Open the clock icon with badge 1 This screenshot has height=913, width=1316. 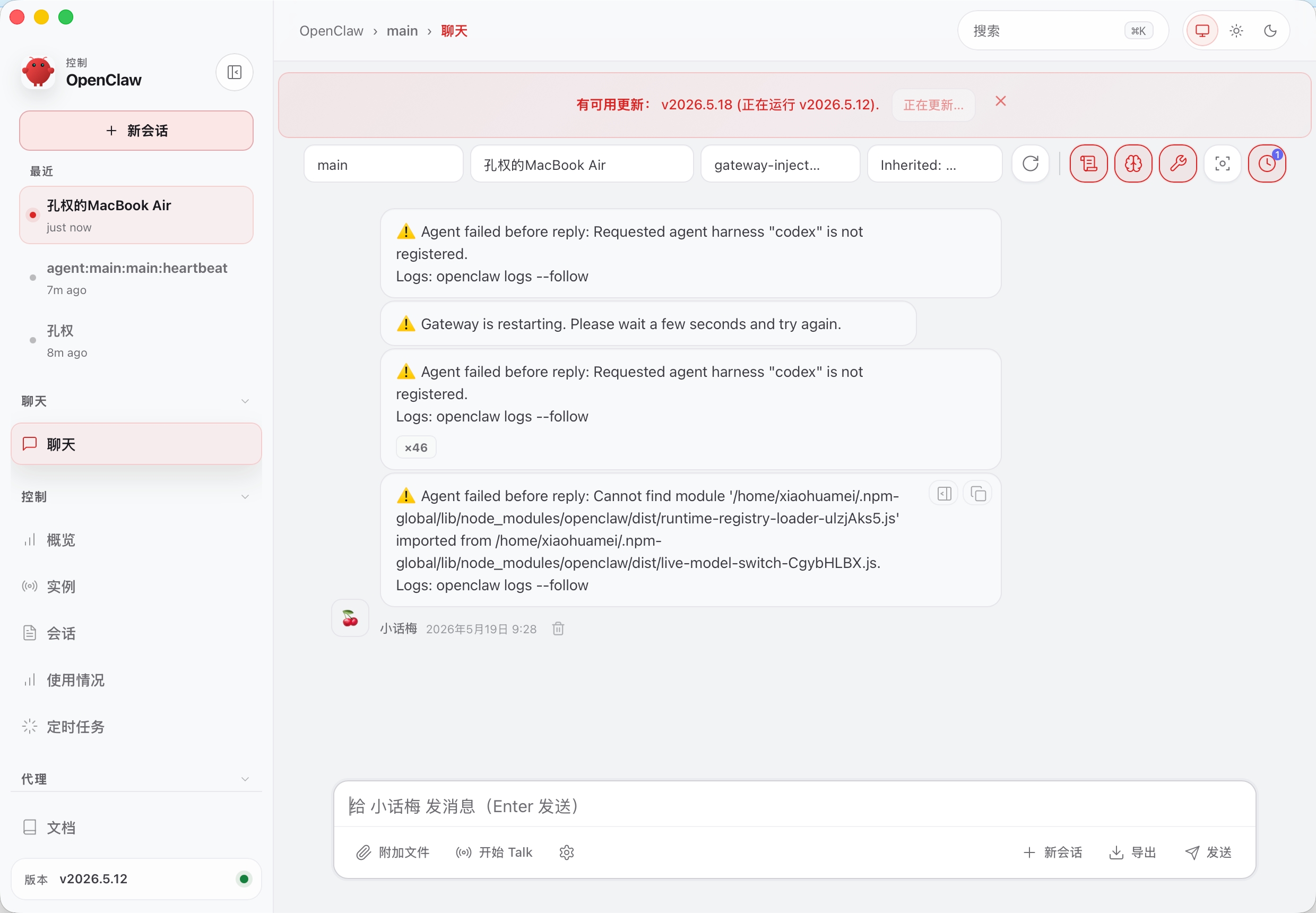(x=1267, y=163)
